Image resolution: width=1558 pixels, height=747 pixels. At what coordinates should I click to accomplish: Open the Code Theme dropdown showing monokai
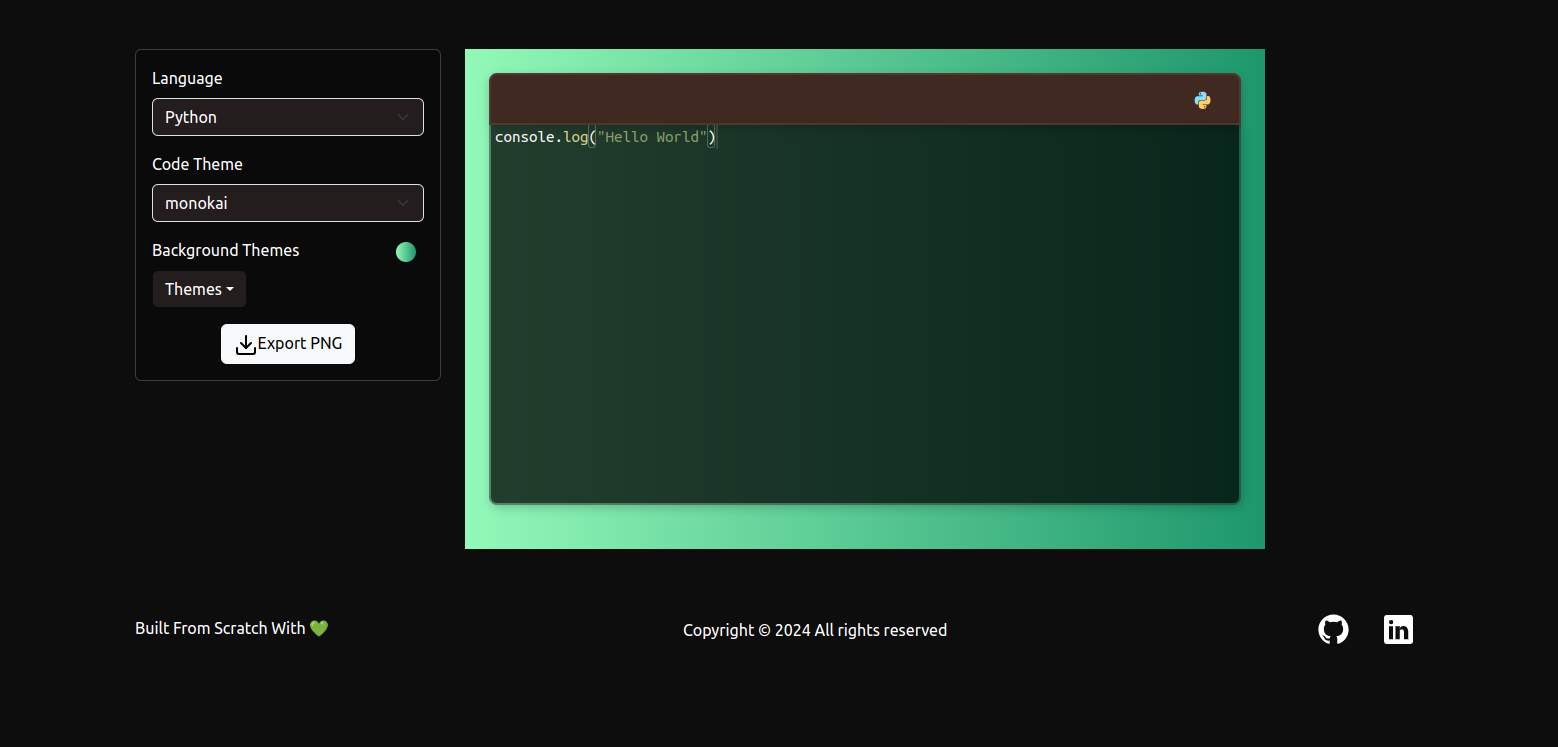(x=288, y=203)
